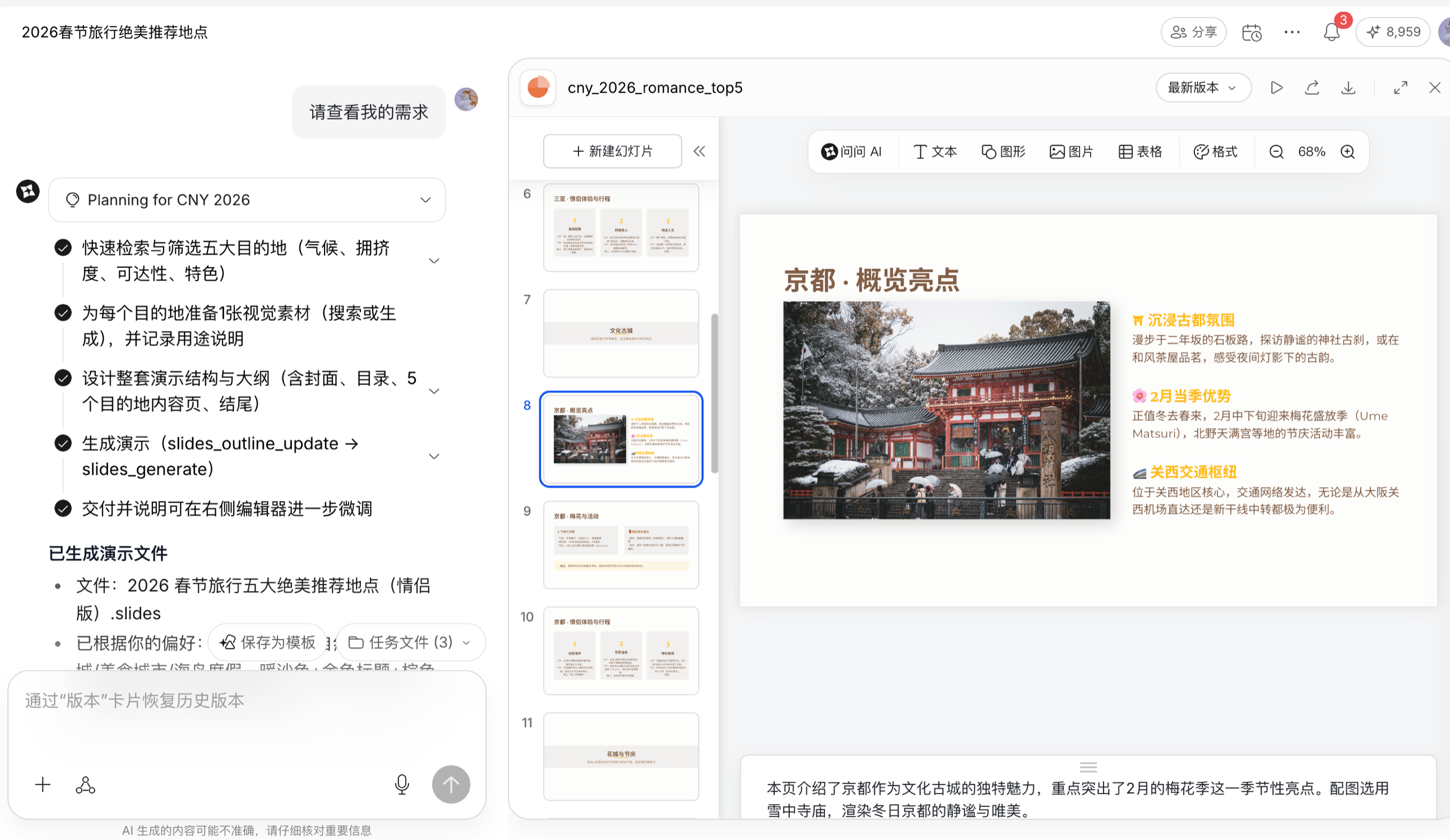
Task: Expand the 任务文件 (3) dropdown
Action: pos(411,642)
